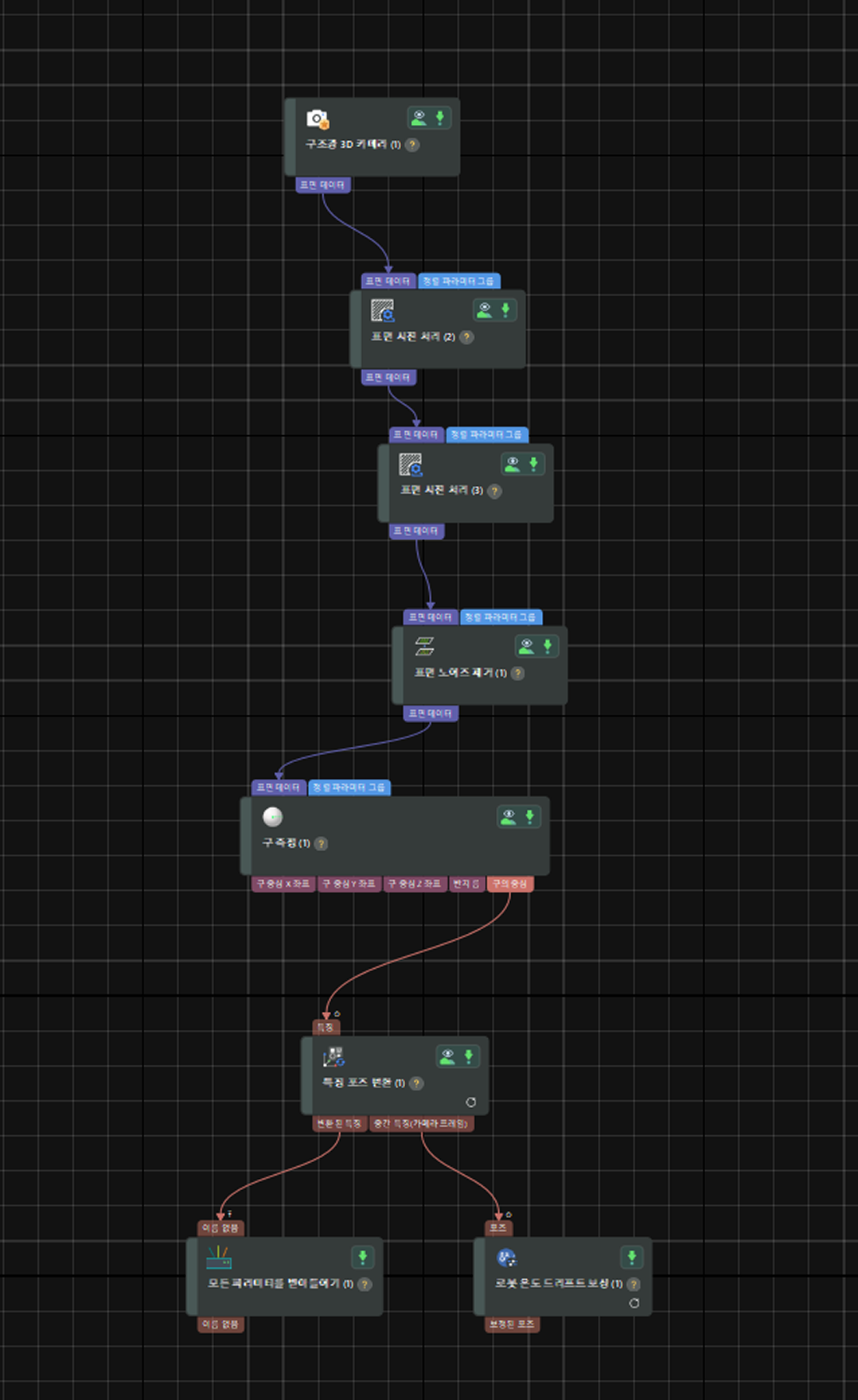Toggle the eye visualization on the 3D camera step
The width and height of the screenshot is (858, 1400).
click(x=419, y=118)
